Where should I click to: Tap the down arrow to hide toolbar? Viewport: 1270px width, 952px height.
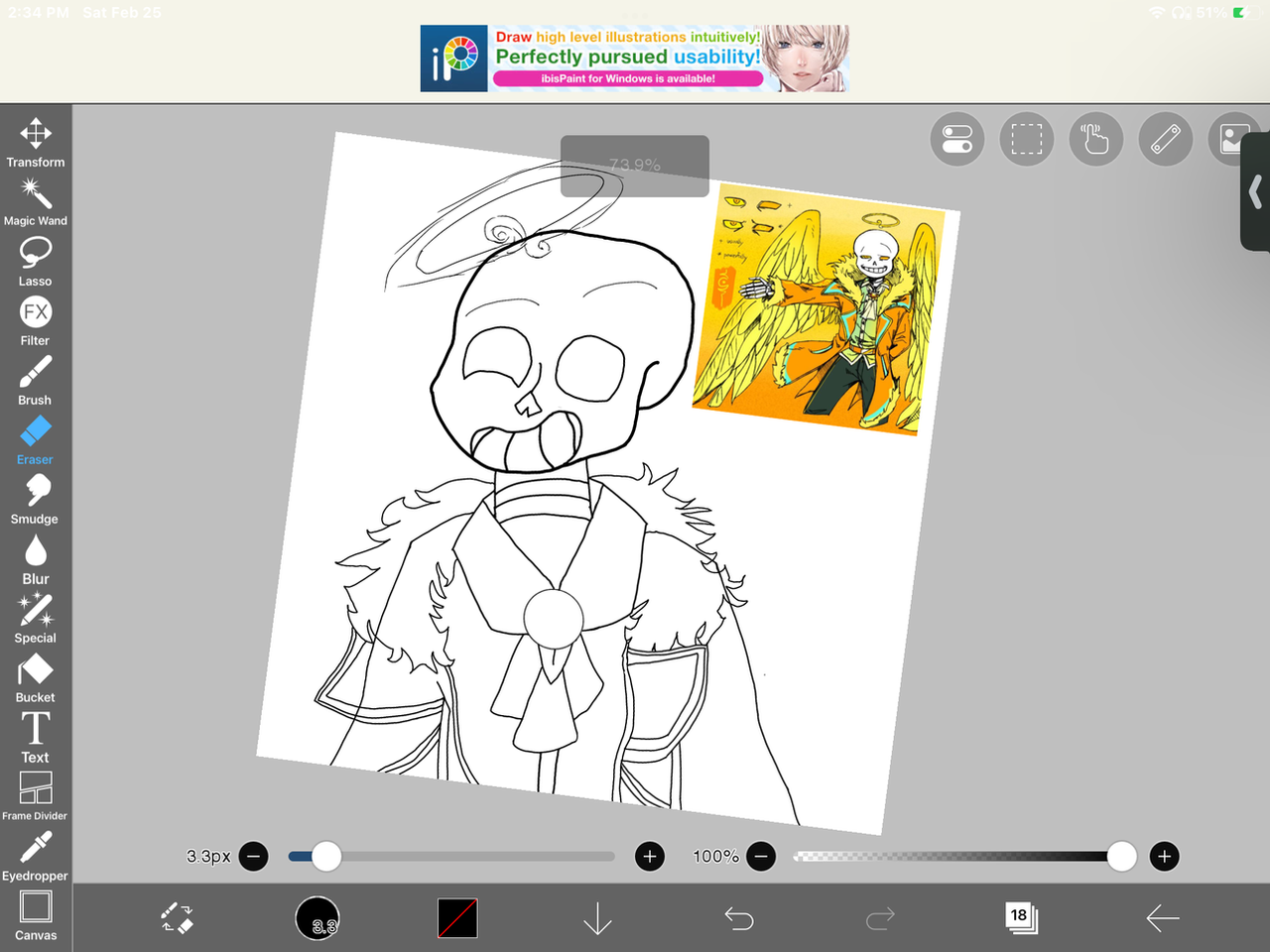coord(597,918)
